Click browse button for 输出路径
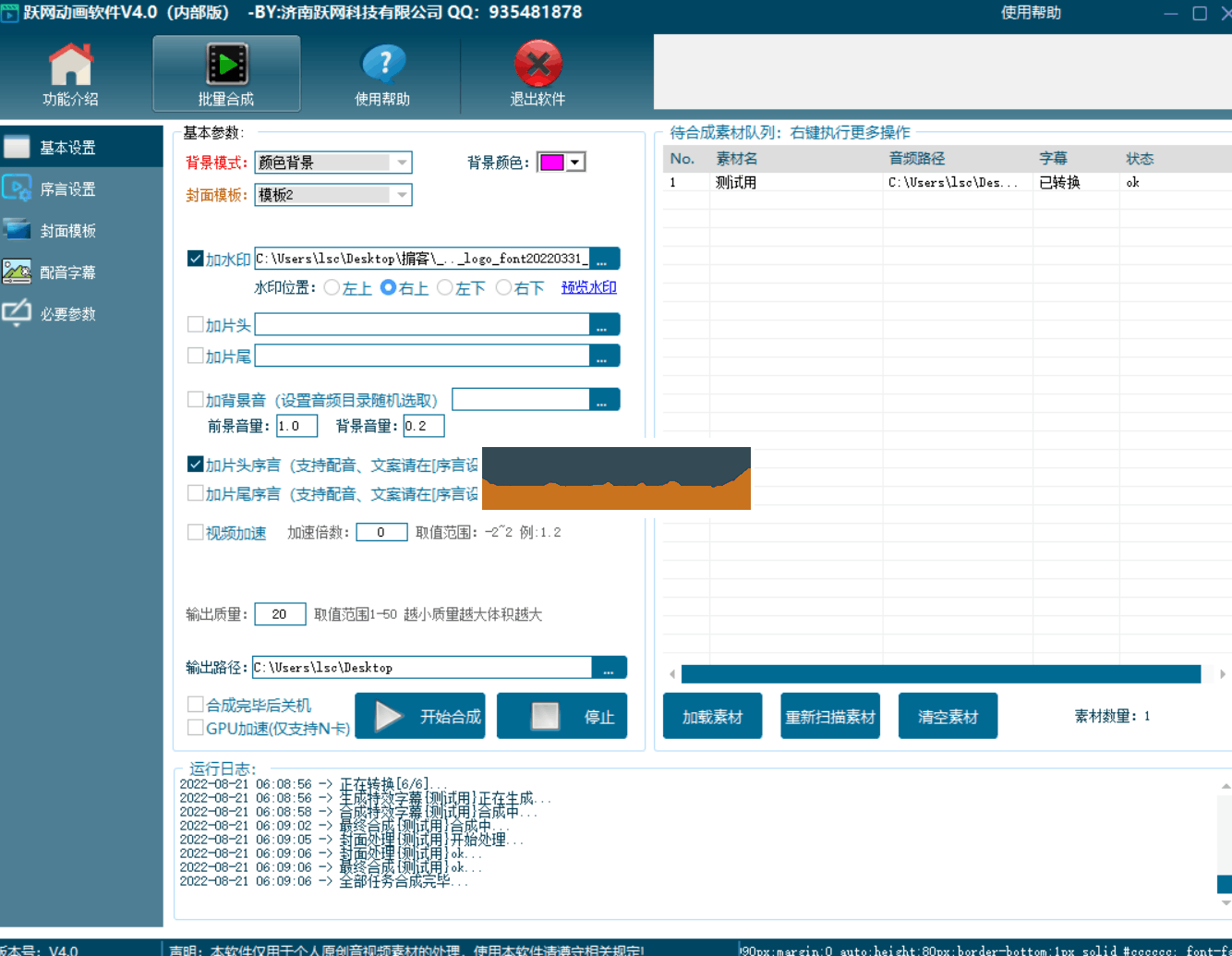Screen dimensions: 1232x956 (x=610, y=667)
